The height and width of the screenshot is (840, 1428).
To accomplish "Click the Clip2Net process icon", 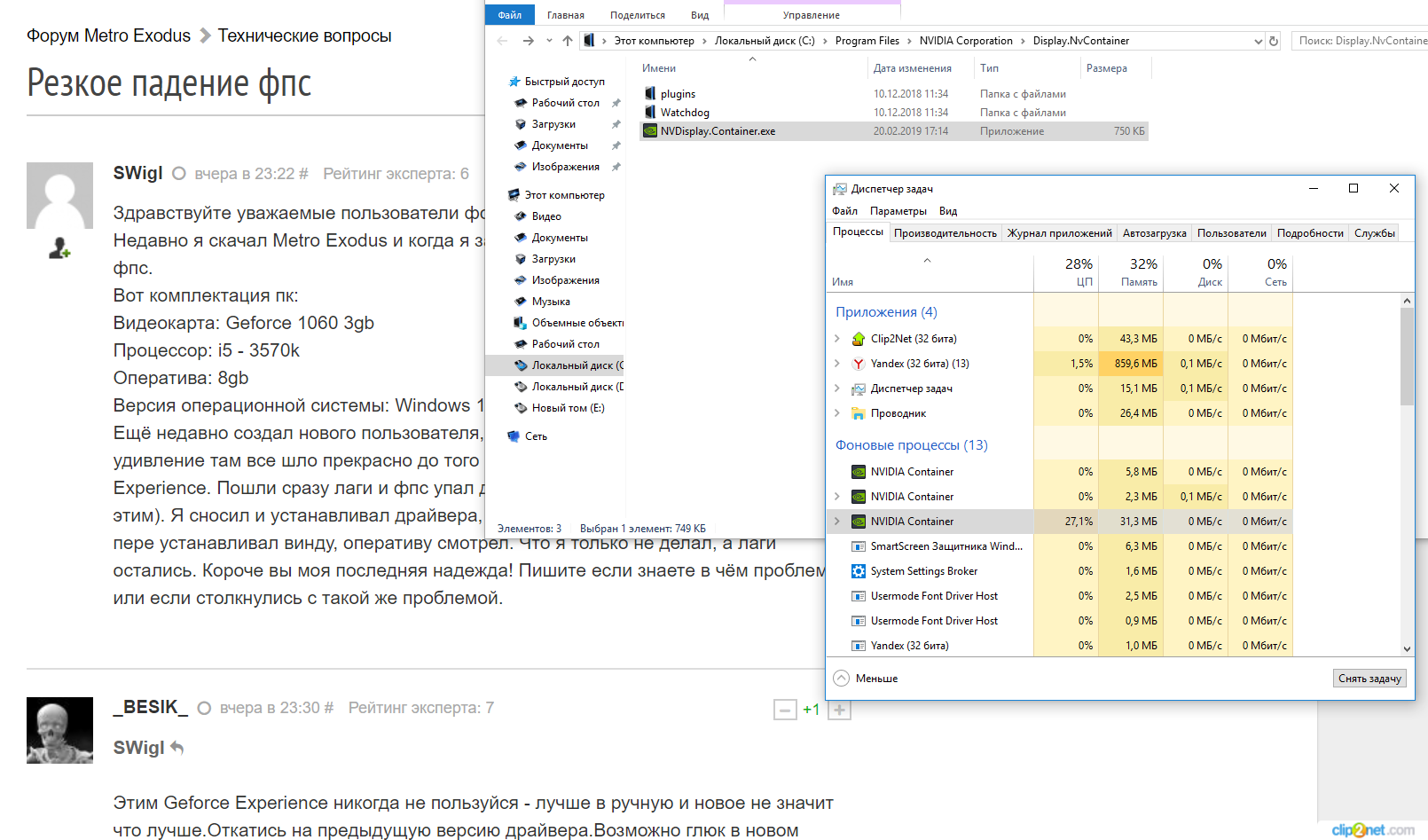I will click(858, 339).
